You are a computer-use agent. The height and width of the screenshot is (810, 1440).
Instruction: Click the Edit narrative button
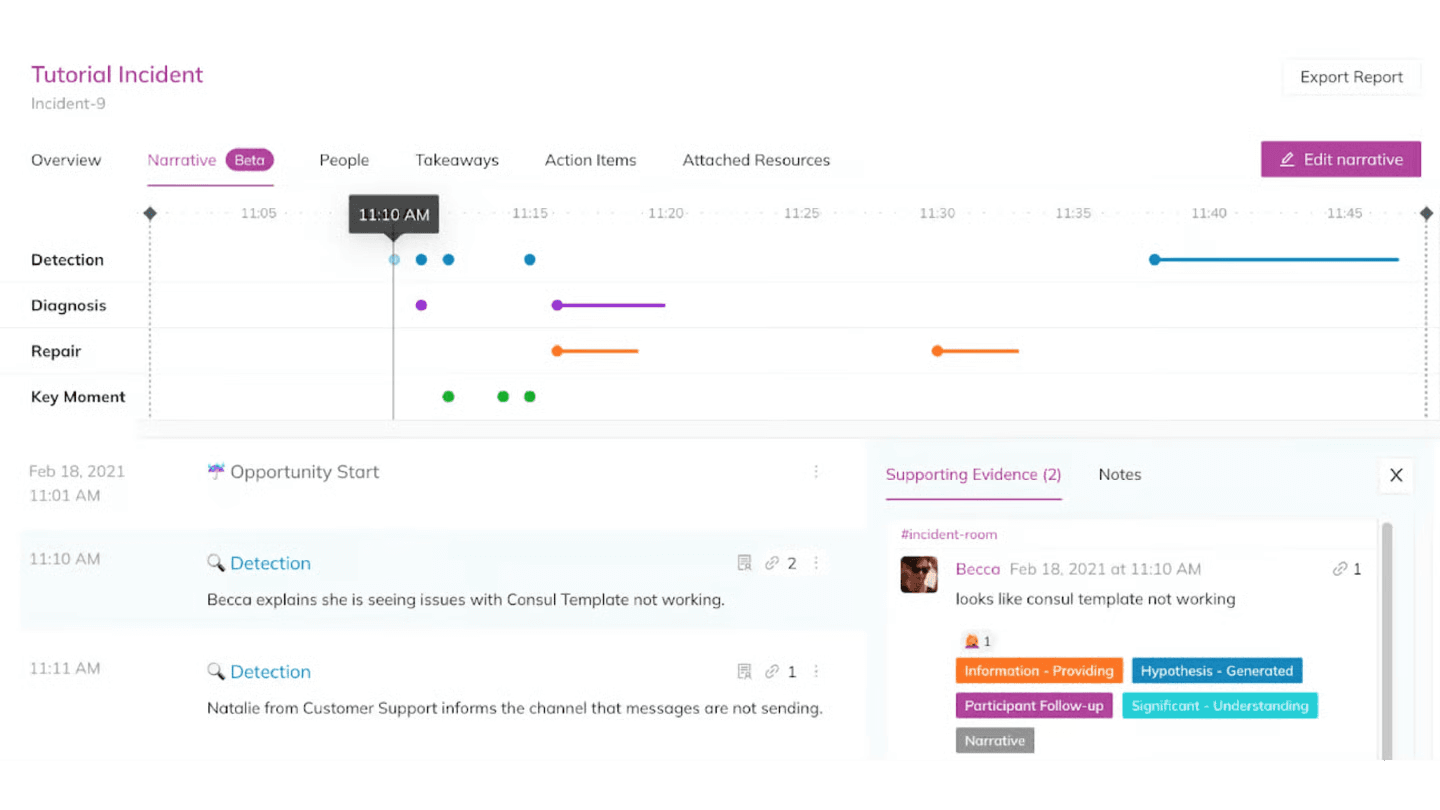[x=1340, y=159]
